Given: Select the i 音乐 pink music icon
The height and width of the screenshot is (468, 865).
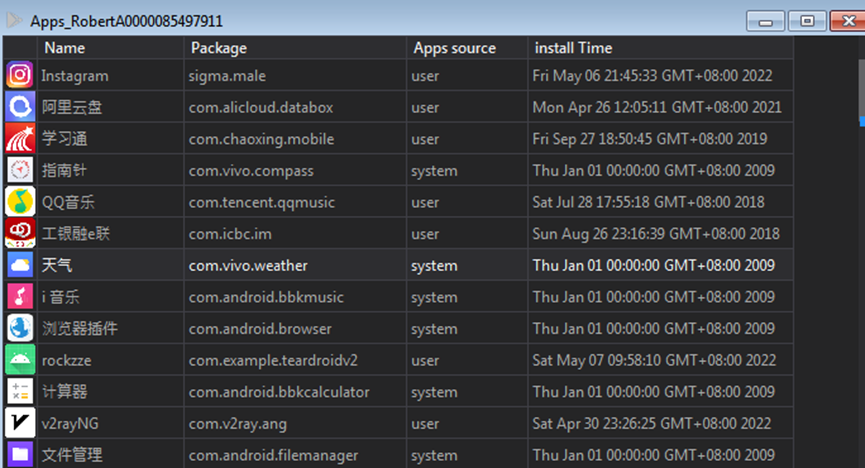Looking at the screenshot, I should 20,296.
